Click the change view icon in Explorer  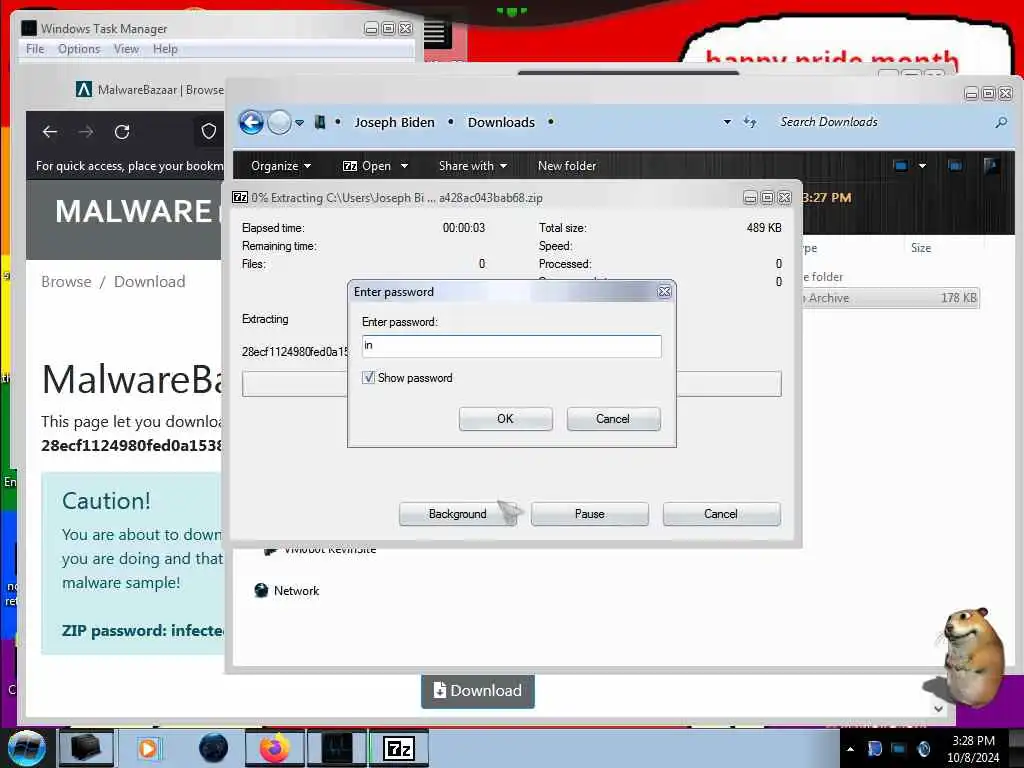coord(901,166)
